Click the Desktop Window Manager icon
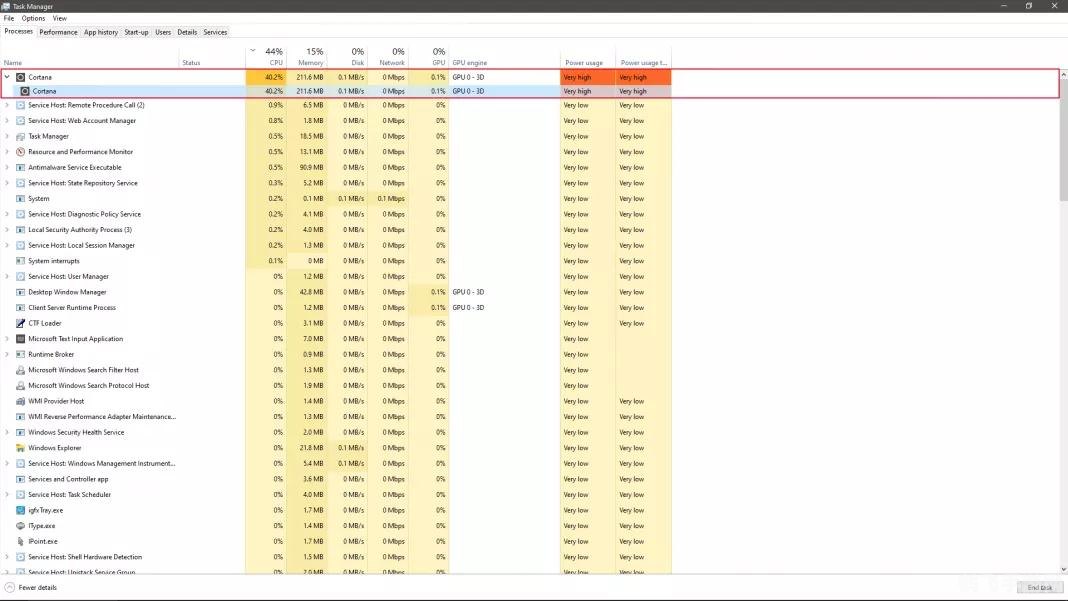 [20, 292]
